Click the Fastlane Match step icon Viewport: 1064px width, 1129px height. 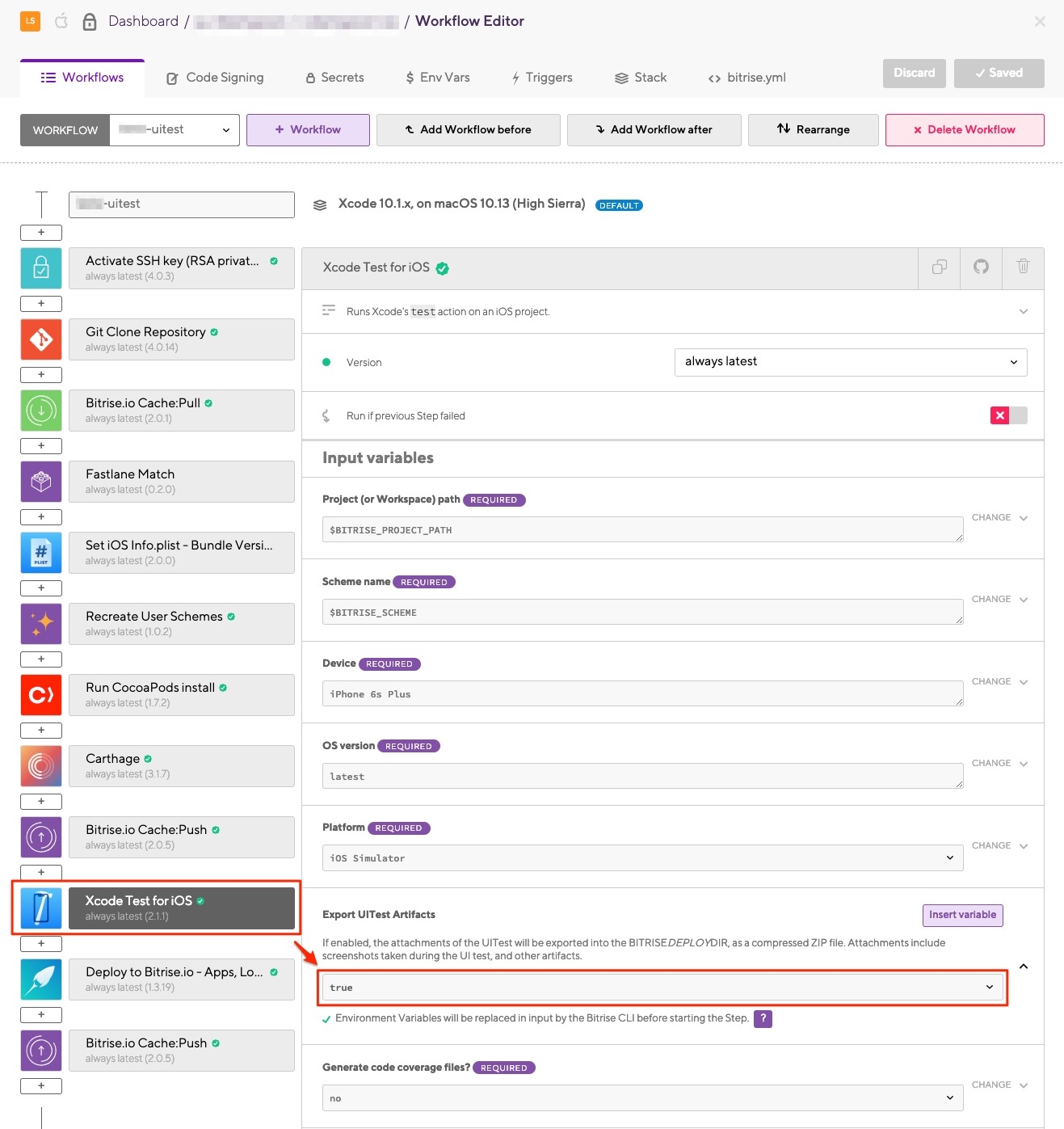coord(41,482)
